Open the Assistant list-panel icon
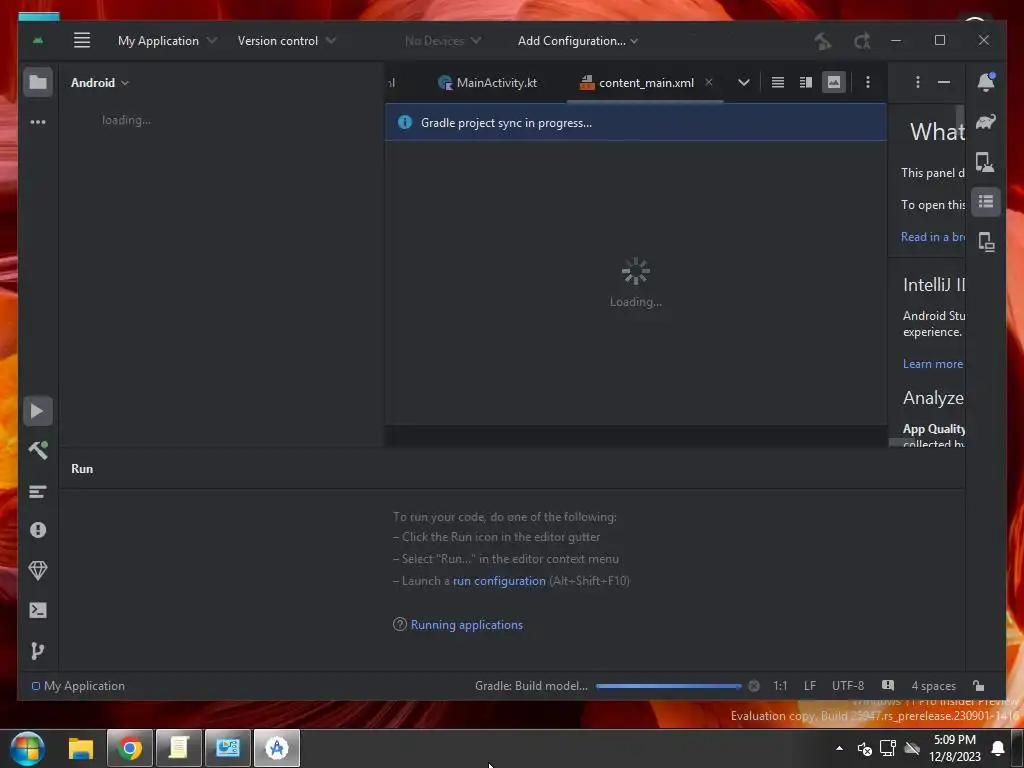Viewport: 1024px width, 768px height. tap(986, 202)
